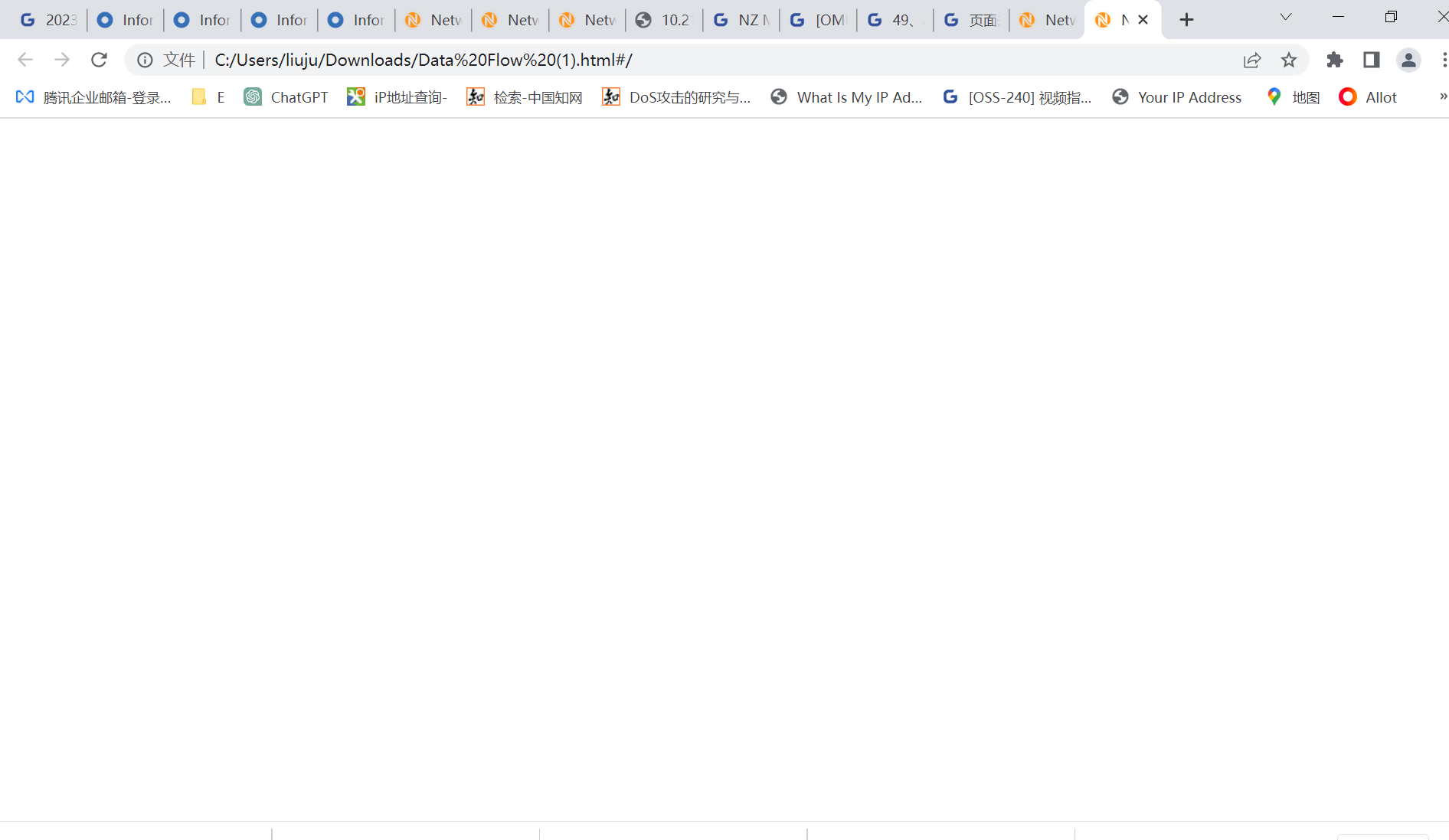Viewport: 1449px width, 840px height.
Task: Open the What Is My IP bookmark
Action: (x=846, y=97)
